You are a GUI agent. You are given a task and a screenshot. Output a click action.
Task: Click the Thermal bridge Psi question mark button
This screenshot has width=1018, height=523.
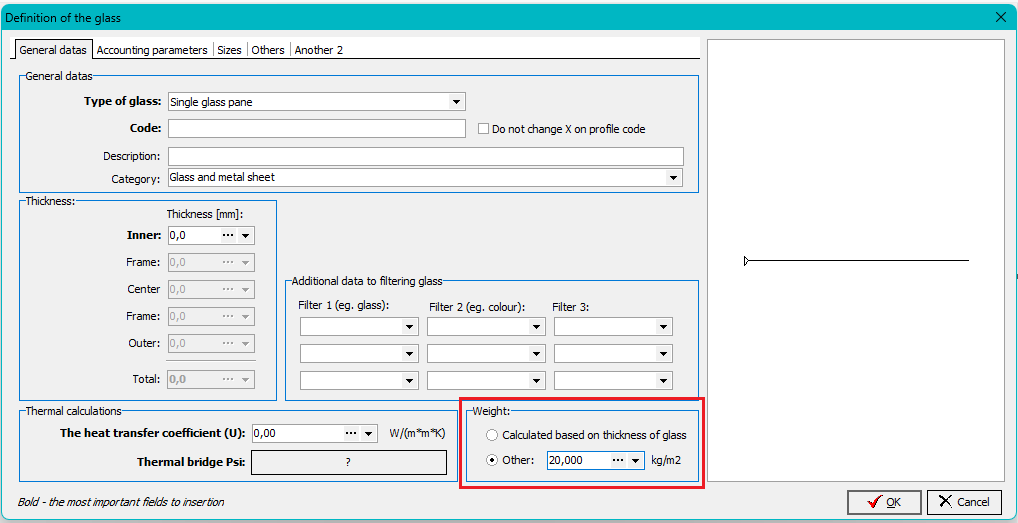click(x=348, y=463)
